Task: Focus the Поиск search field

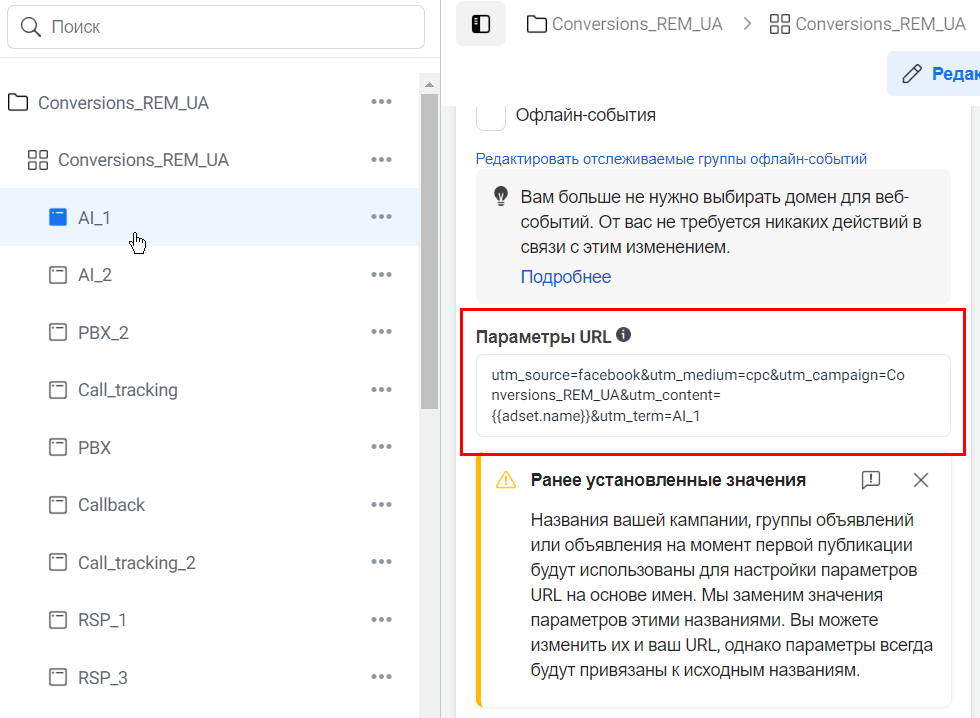Action: pyautogui.click(x=216, y=27)
